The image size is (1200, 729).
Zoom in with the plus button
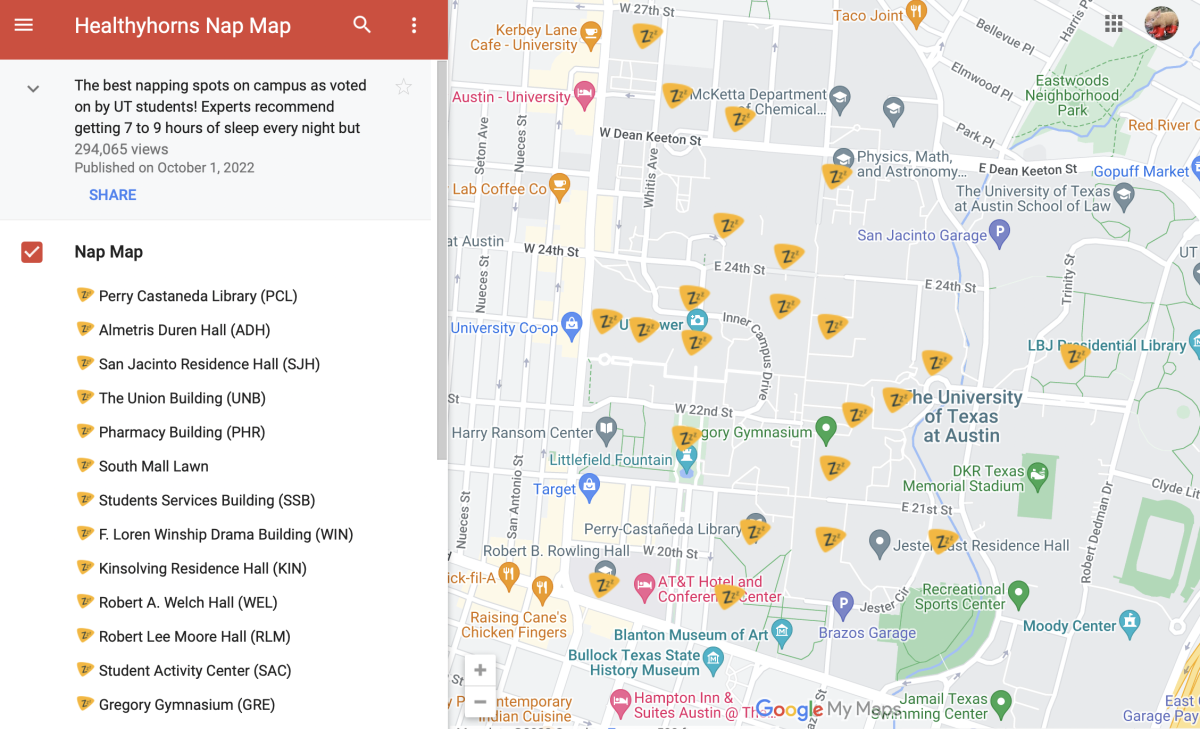pyautogui.click(x=480, y=671)
